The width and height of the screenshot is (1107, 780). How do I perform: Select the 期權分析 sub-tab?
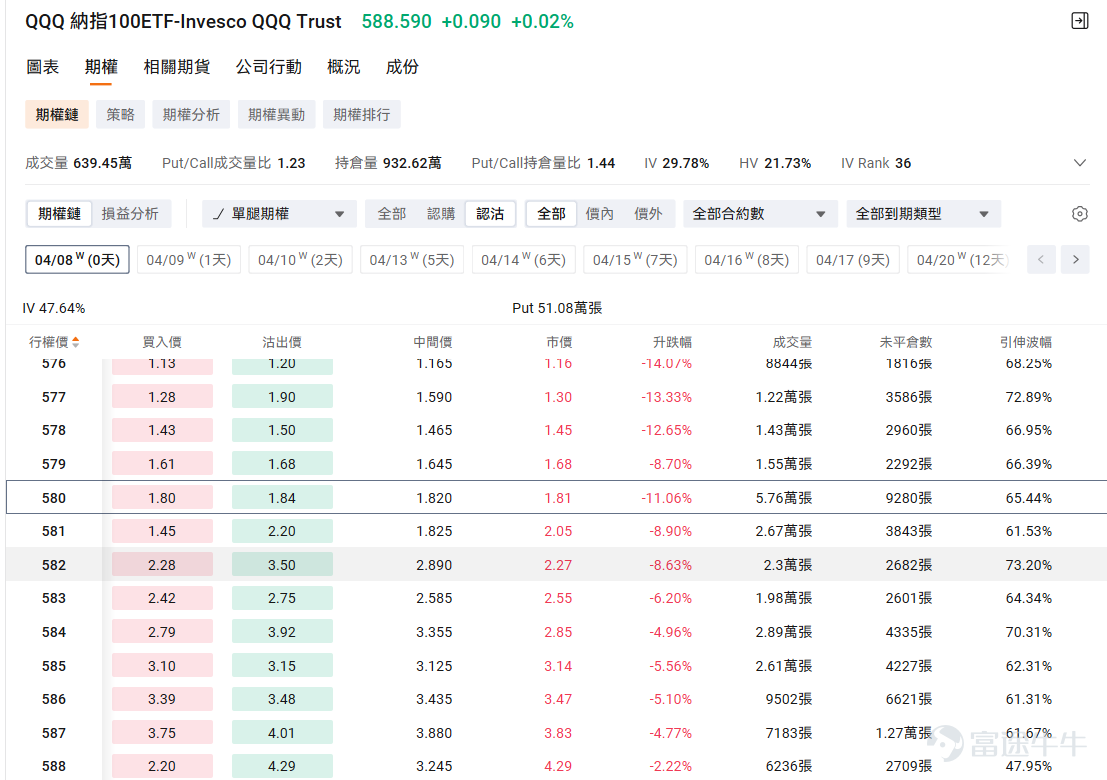pyautogui.click(x=191, y=114)
